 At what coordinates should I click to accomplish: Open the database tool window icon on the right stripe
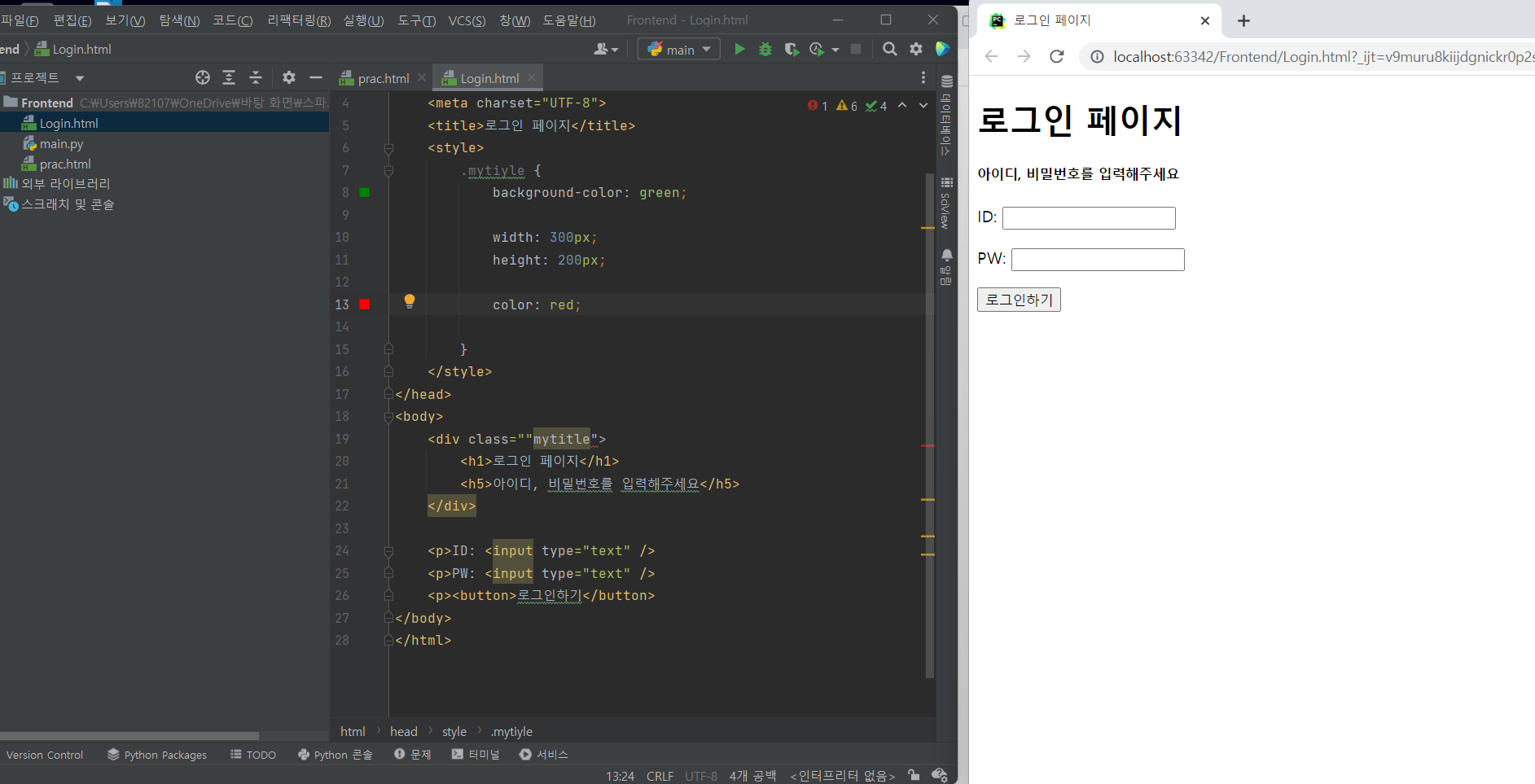(x=946, y=81)
